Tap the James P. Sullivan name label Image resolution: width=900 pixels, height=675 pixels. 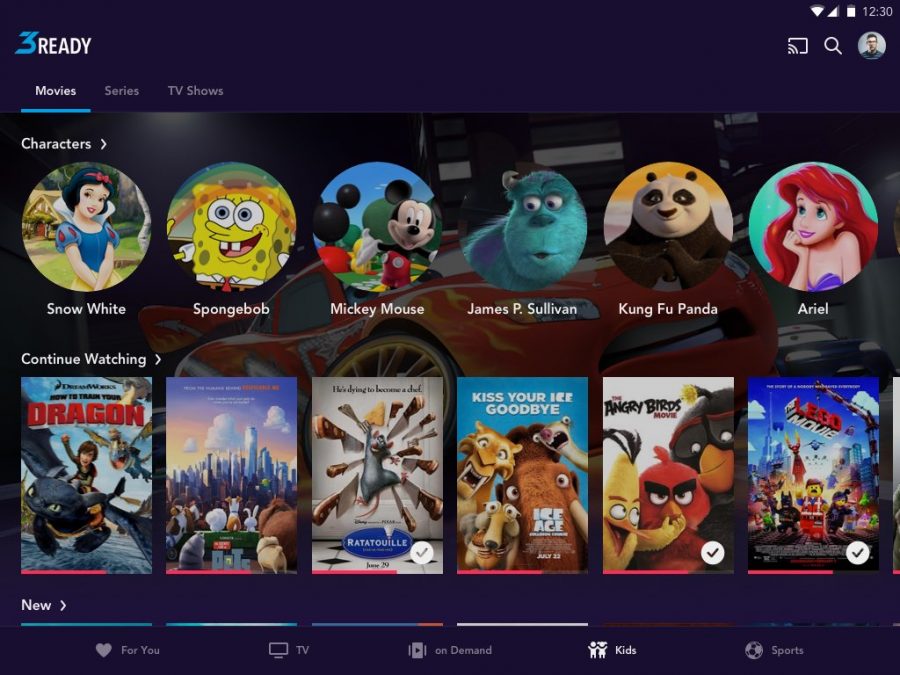click(x=522, y=309)
